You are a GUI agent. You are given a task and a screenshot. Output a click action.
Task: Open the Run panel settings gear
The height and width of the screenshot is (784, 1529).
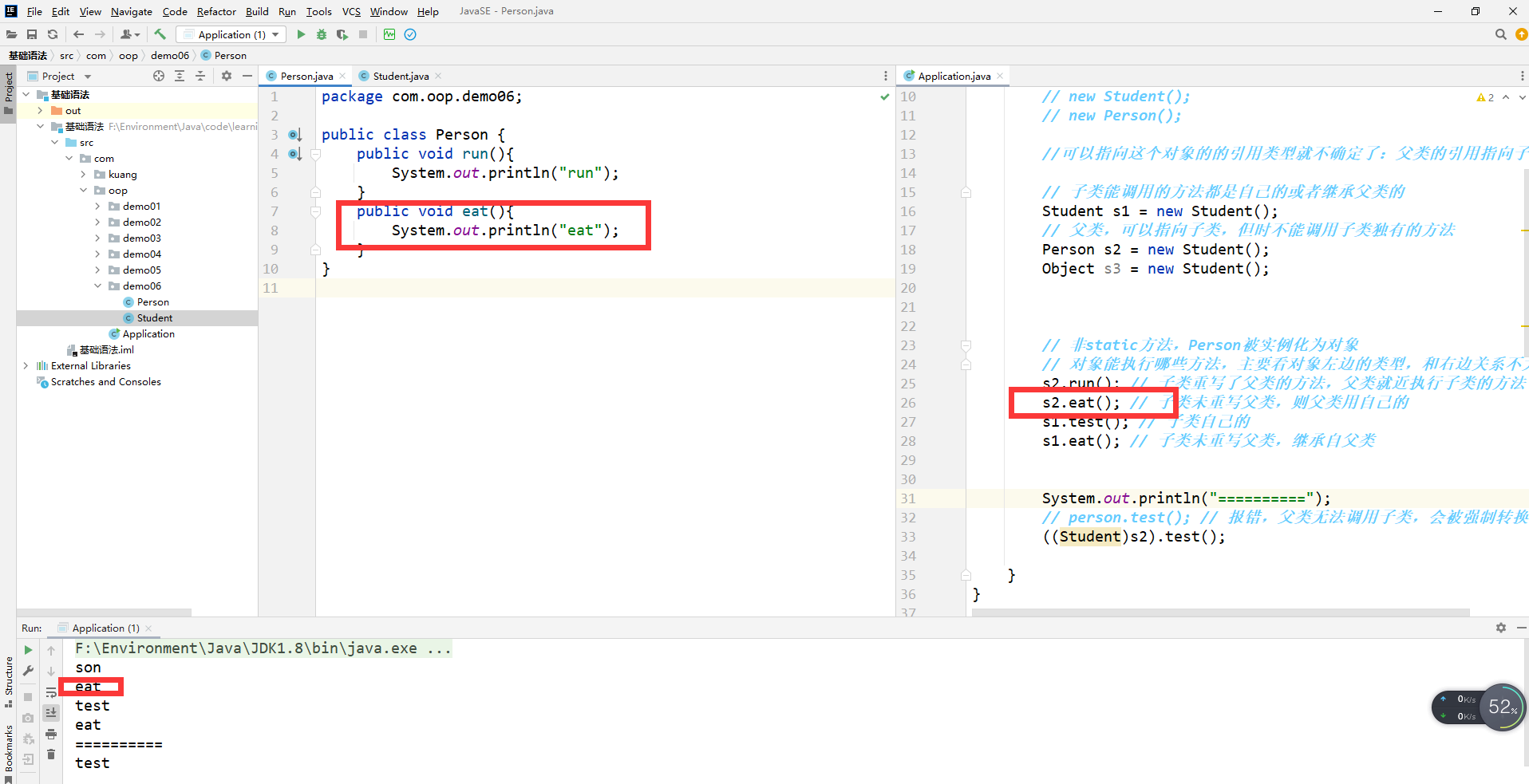(x=1501, y=628)
